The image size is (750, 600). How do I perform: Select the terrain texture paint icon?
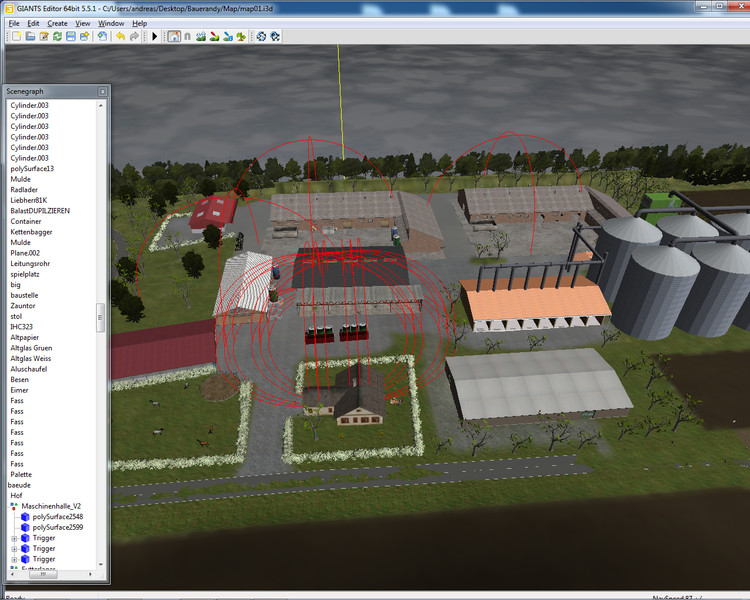point(215,36)
